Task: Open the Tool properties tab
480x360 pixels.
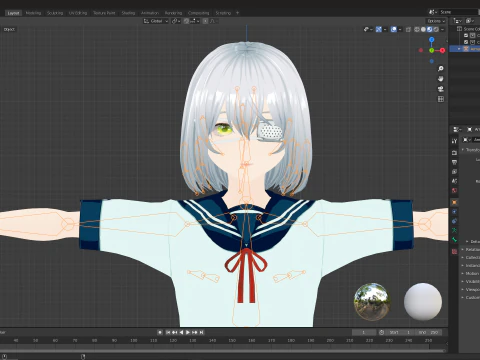Action: click(x=454, y=141)
